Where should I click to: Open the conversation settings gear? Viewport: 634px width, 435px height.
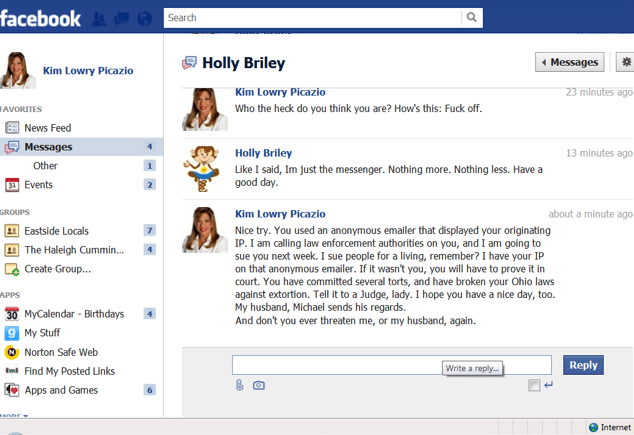pos(626,62)
